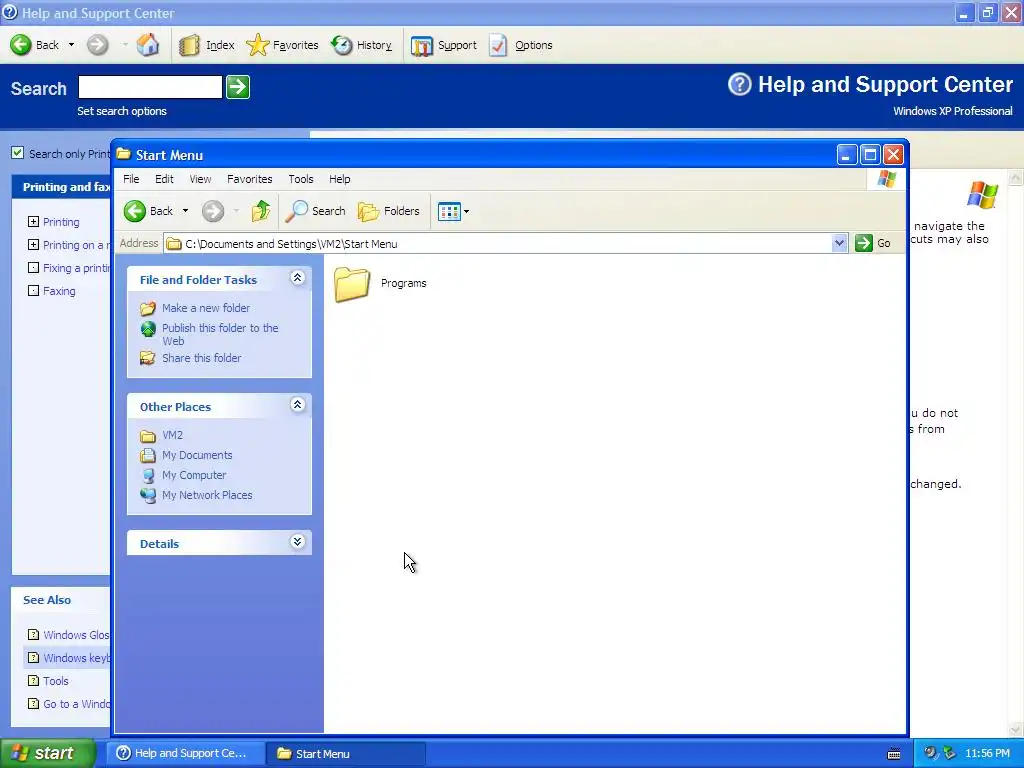The image size is (1024, 768).
Task: Maximize the Start Menu explorer window
Action: point(870,155)
